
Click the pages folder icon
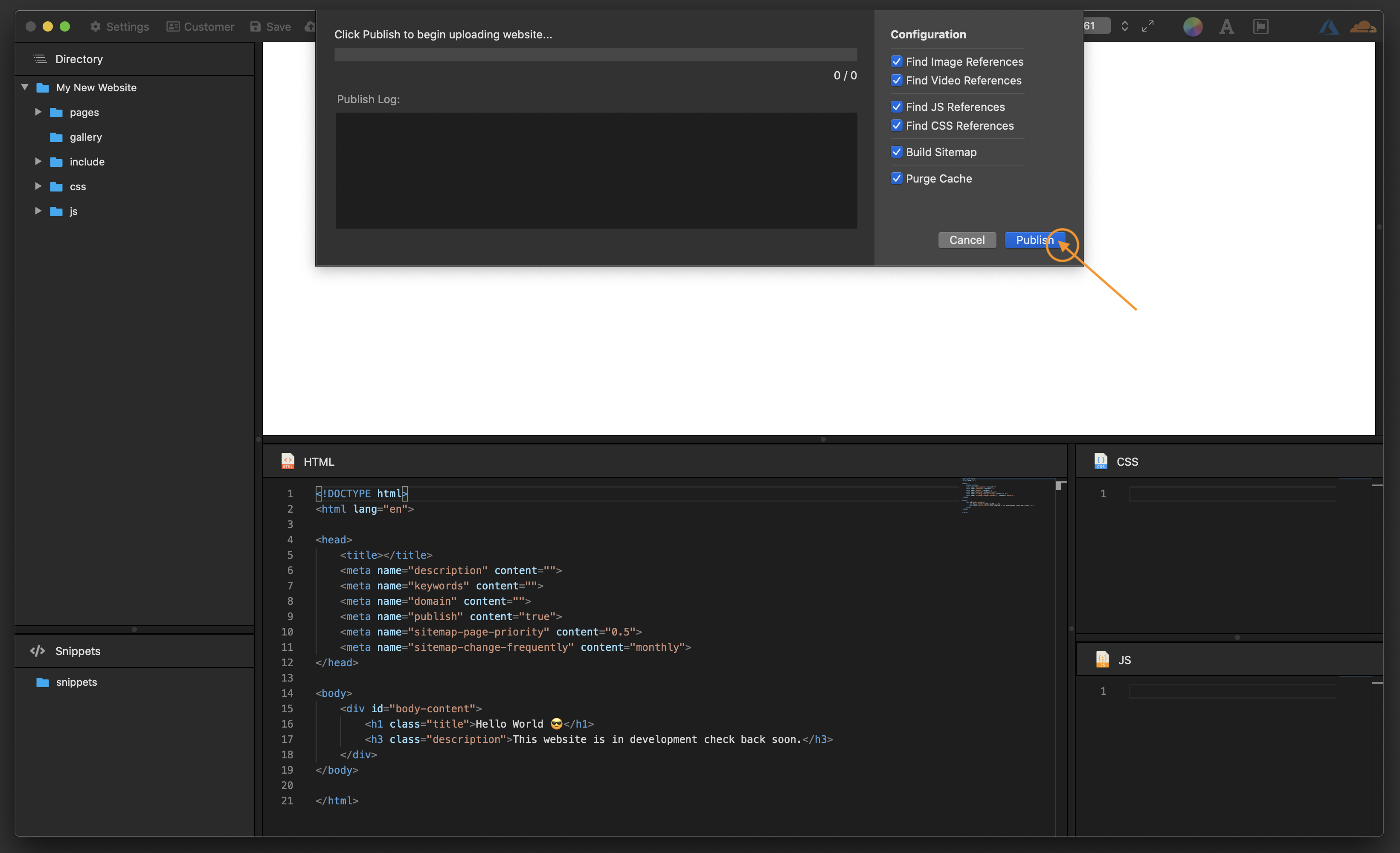(x=56, y=113)
